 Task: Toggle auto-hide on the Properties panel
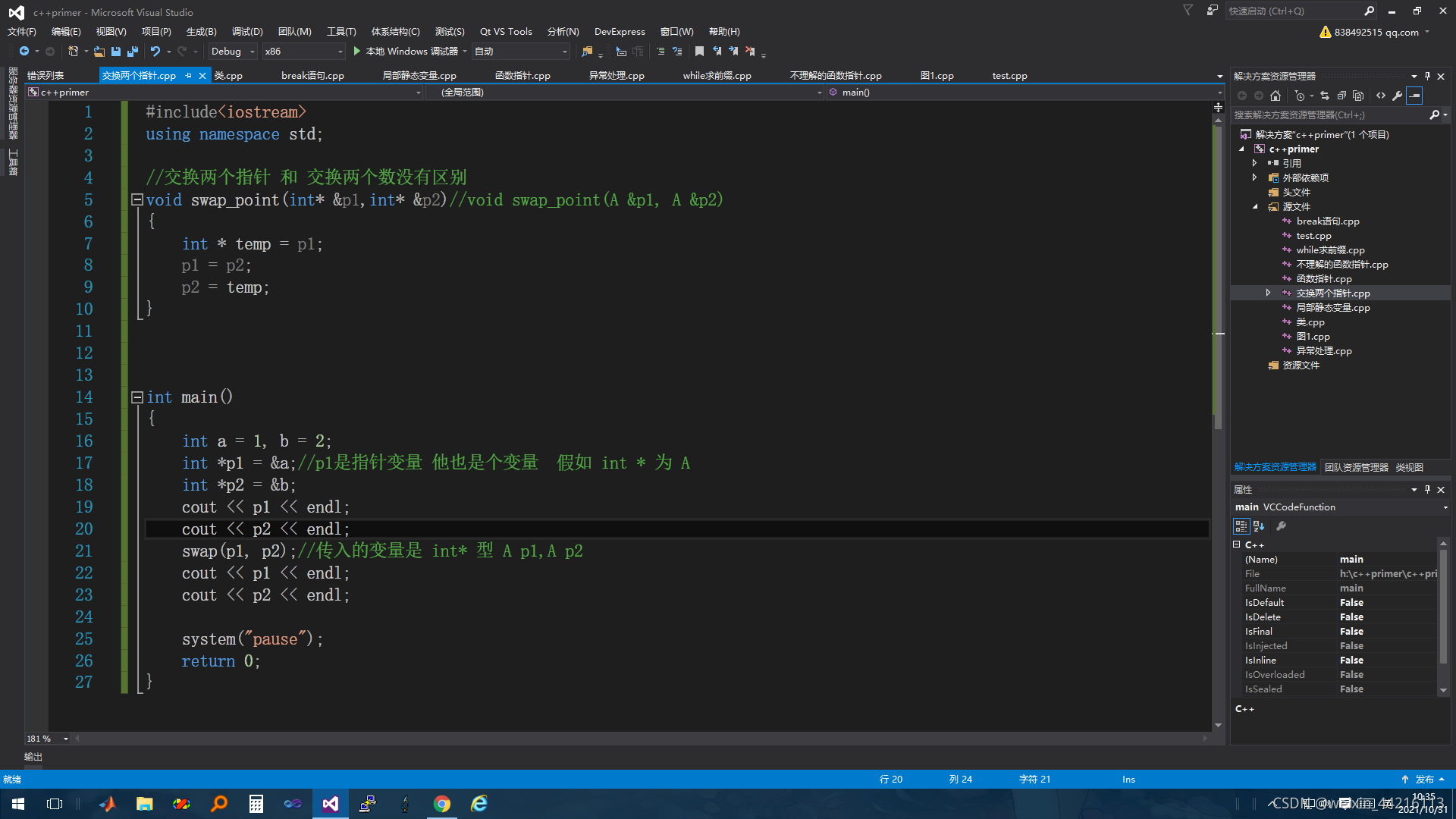1427,489
